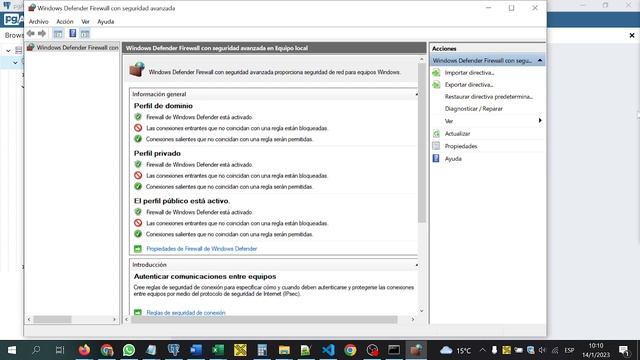The image size is (640, 360).
Task: Expand the Ver submenu arrow in Acciones
Action: (x=540, y=121)
